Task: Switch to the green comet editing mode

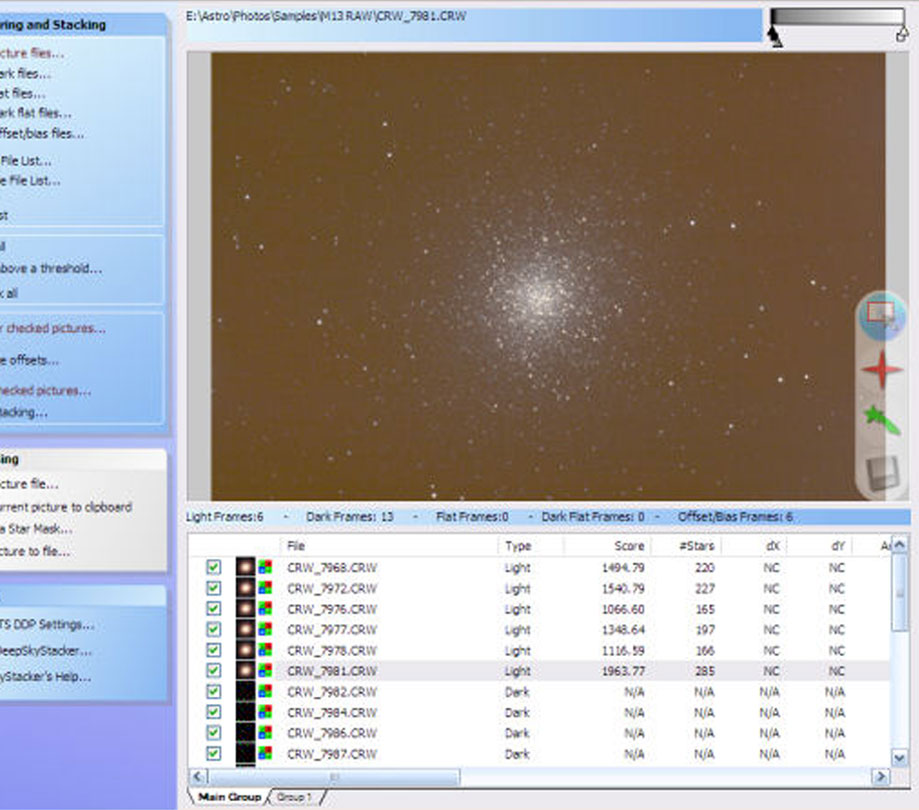Action: [880, 418]
